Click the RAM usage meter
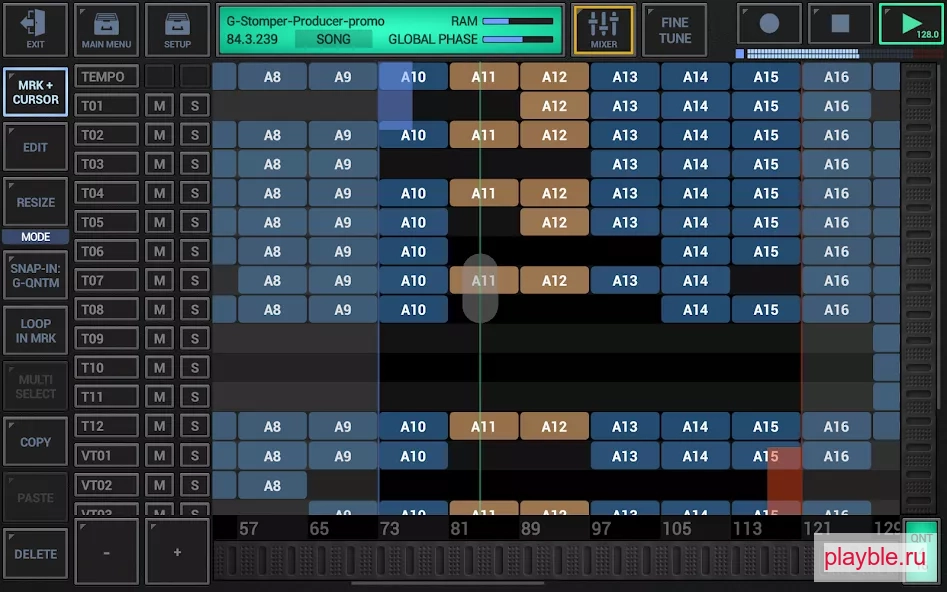The height and width of the screenshot is (592, 947). pyautogui.click(x=518, y=21)
